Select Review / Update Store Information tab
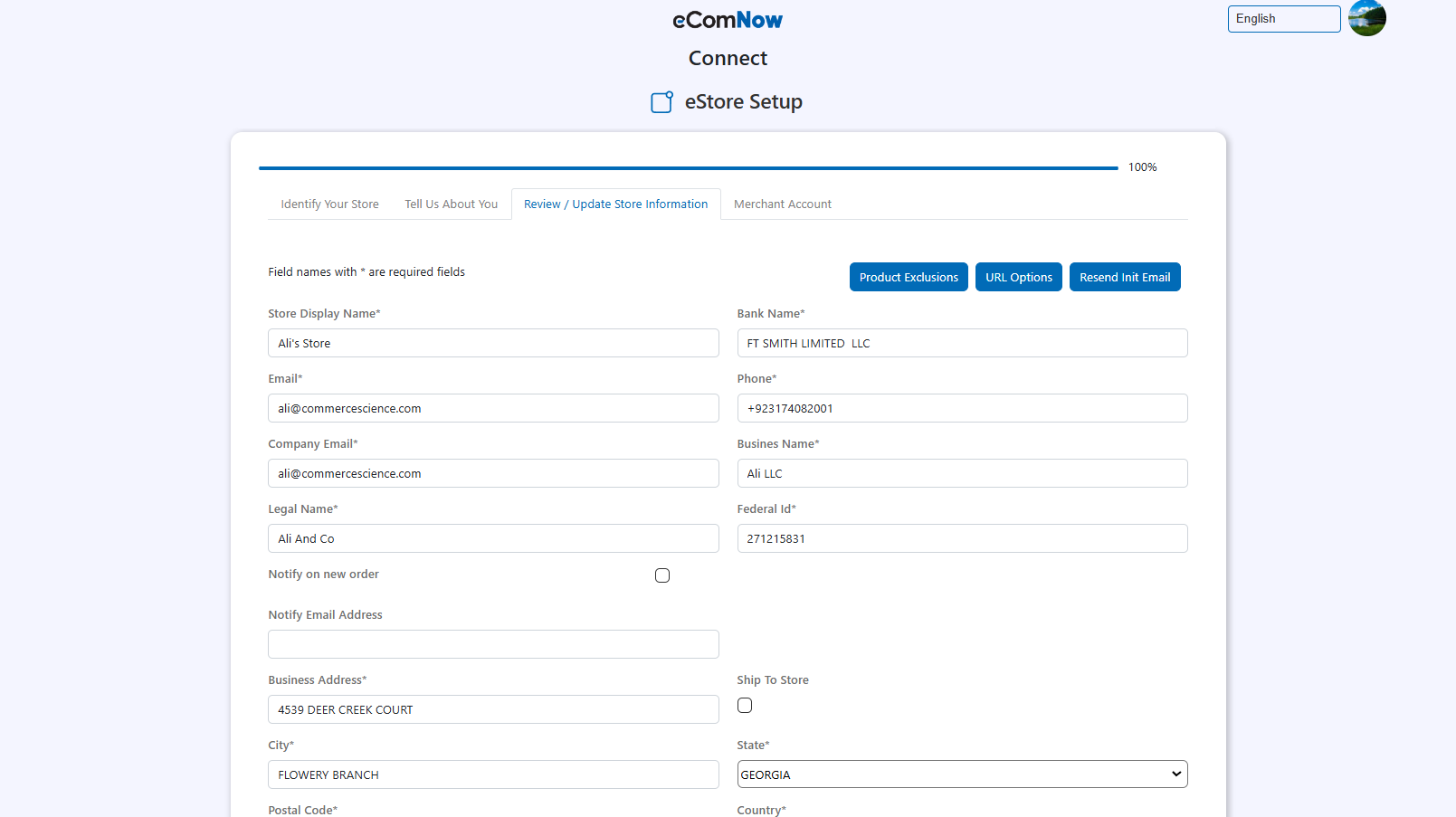Image resolution: width=1456 pixels, height=817 pixels. pos(615,204)
